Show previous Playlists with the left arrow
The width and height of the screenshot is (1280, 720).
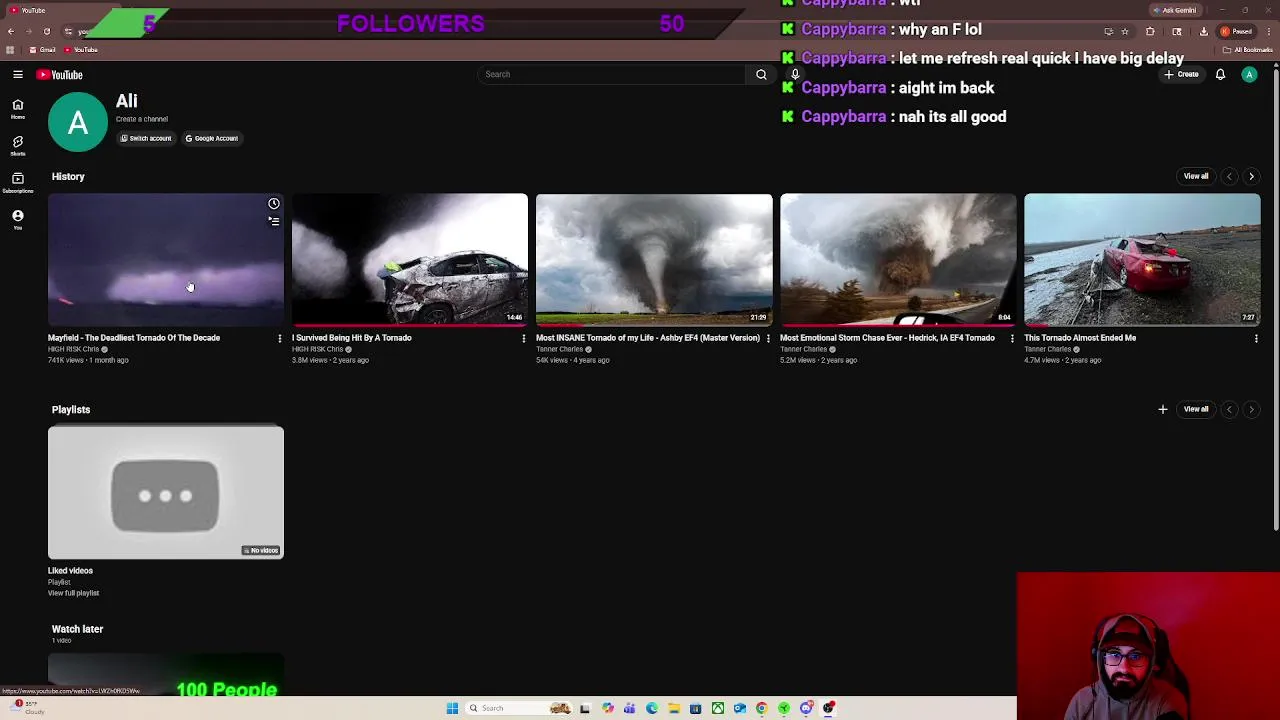(1229, 409)
